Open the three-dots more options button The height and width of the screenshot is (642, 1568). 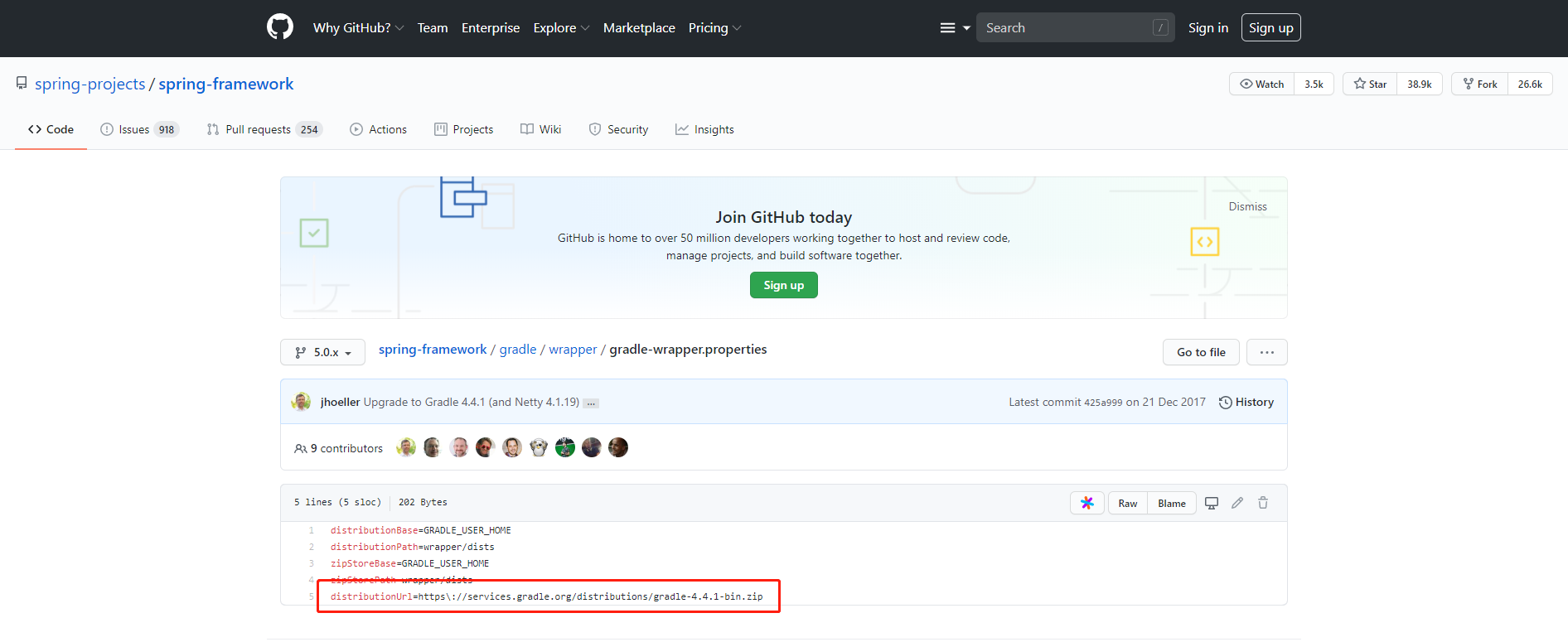point(1267,352)
